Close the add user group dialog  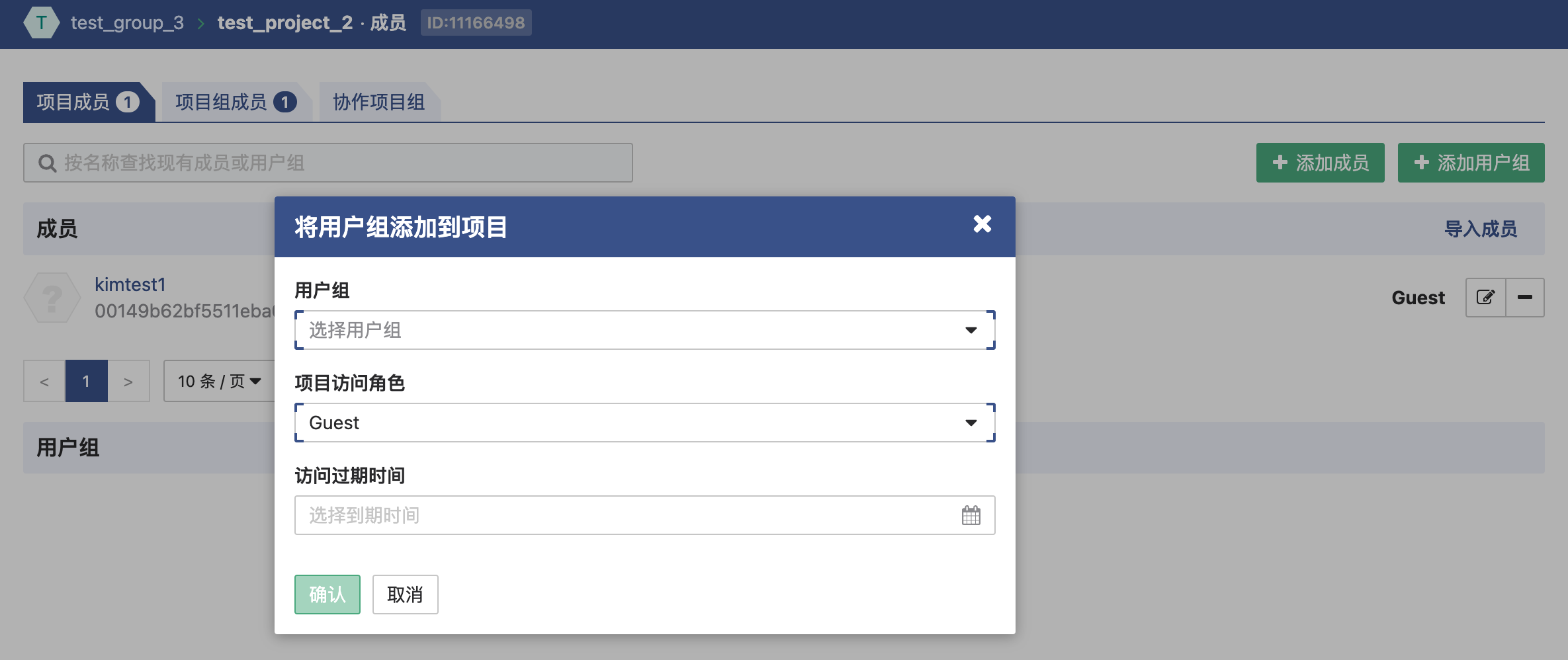tap(982, 224)
